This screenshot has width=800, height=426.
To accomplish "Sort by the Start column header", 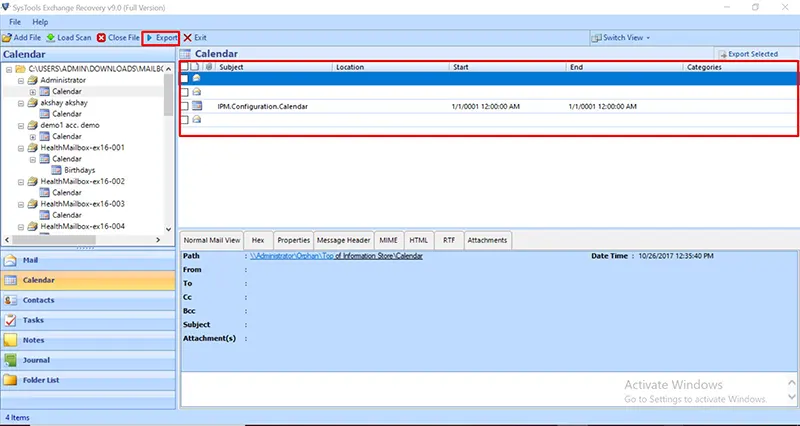I will coord(508,67).
